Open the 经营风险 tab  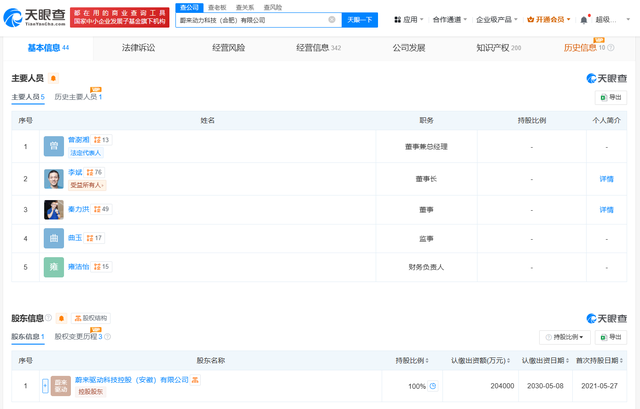click(x=229, y=48)
